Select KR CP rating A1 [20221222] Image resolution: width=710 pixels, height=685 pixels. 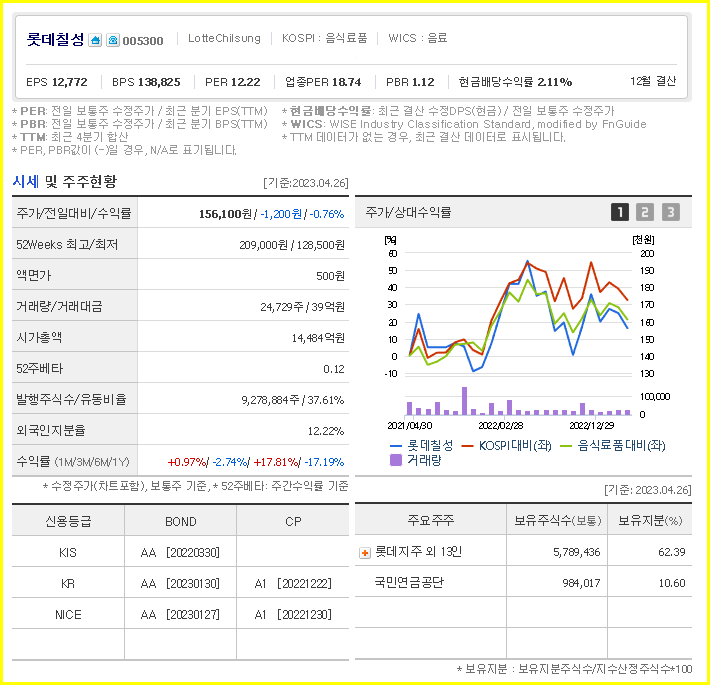pos(293,584)
